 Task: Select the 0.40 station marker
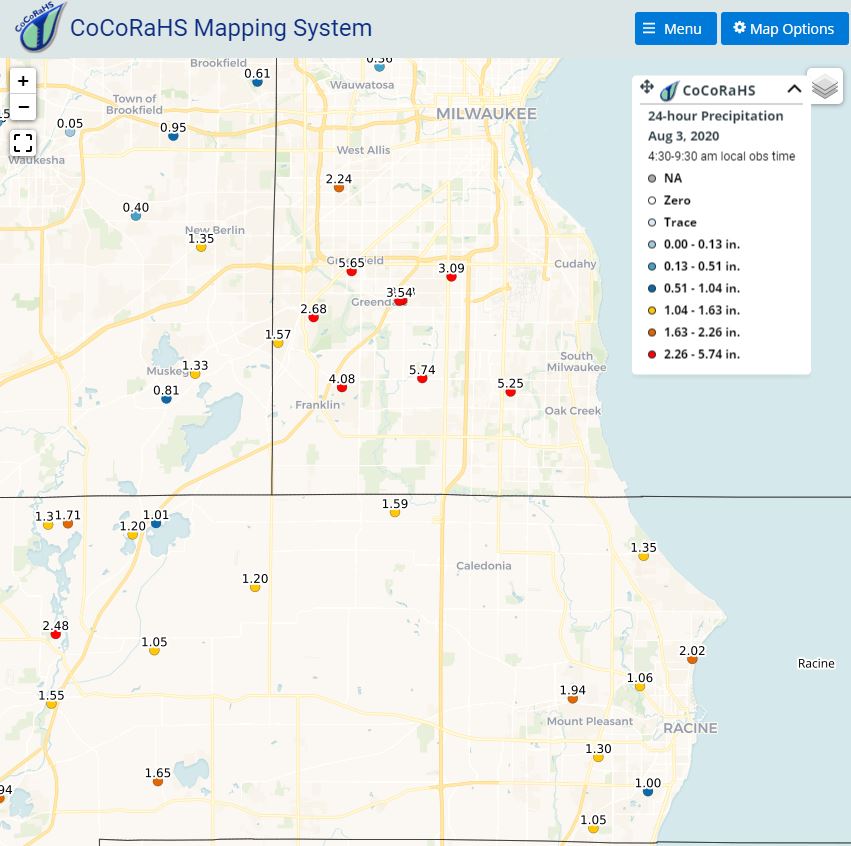pos(136,217)
